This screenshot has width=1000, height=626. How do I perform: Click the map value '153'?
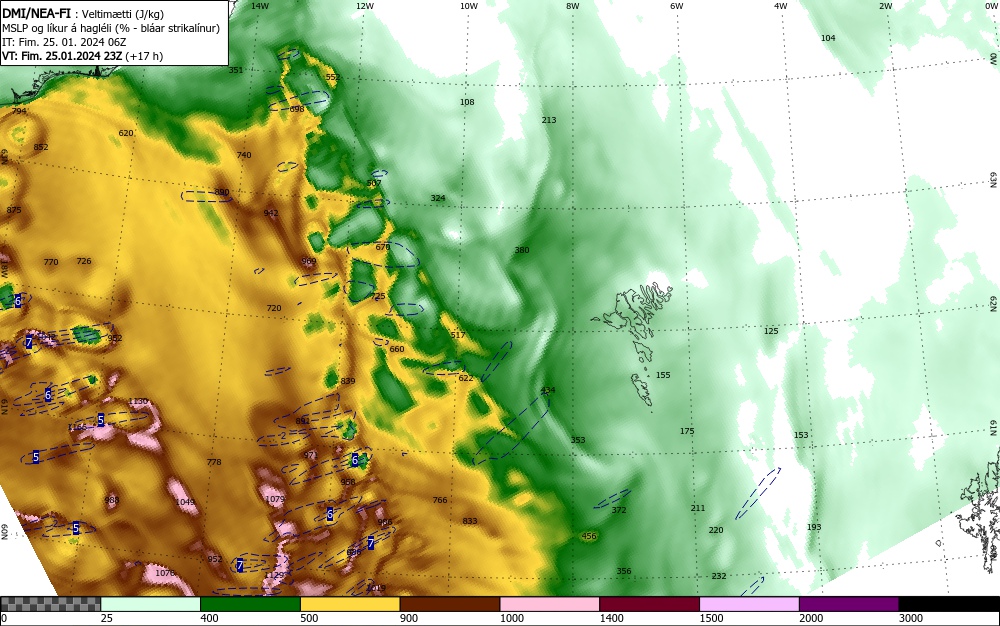click(x=801, y=435)
